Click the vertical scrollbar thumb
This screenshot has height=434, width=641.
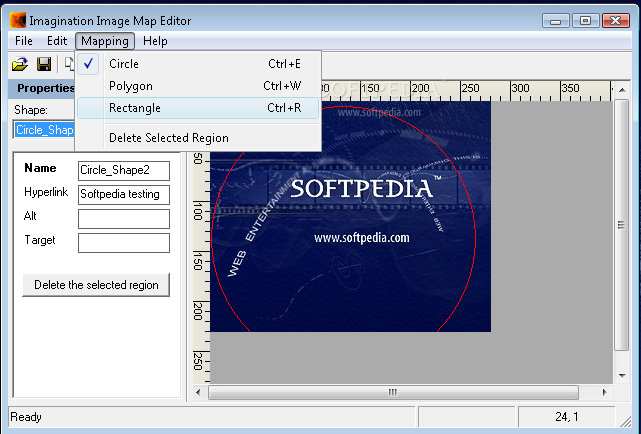click(x=622, y=225)
